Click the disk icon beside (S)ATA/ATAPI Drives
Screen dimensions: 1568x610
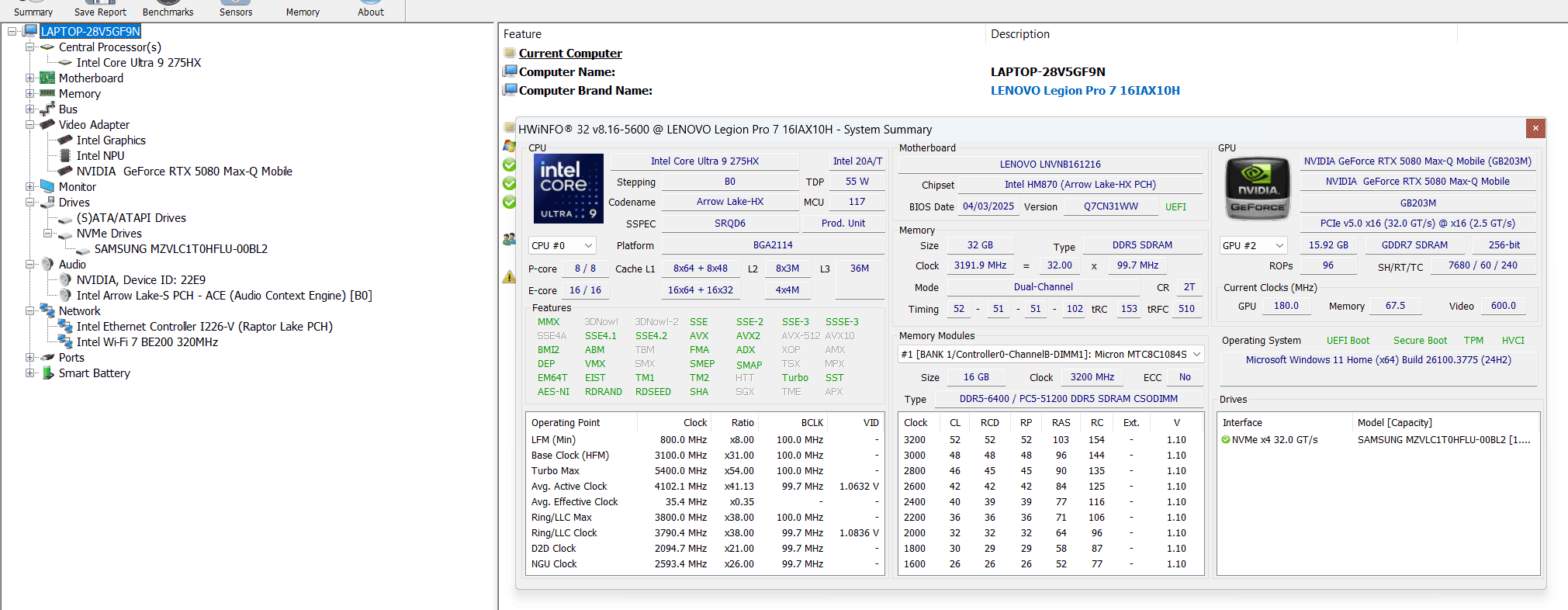coord(65,220)
